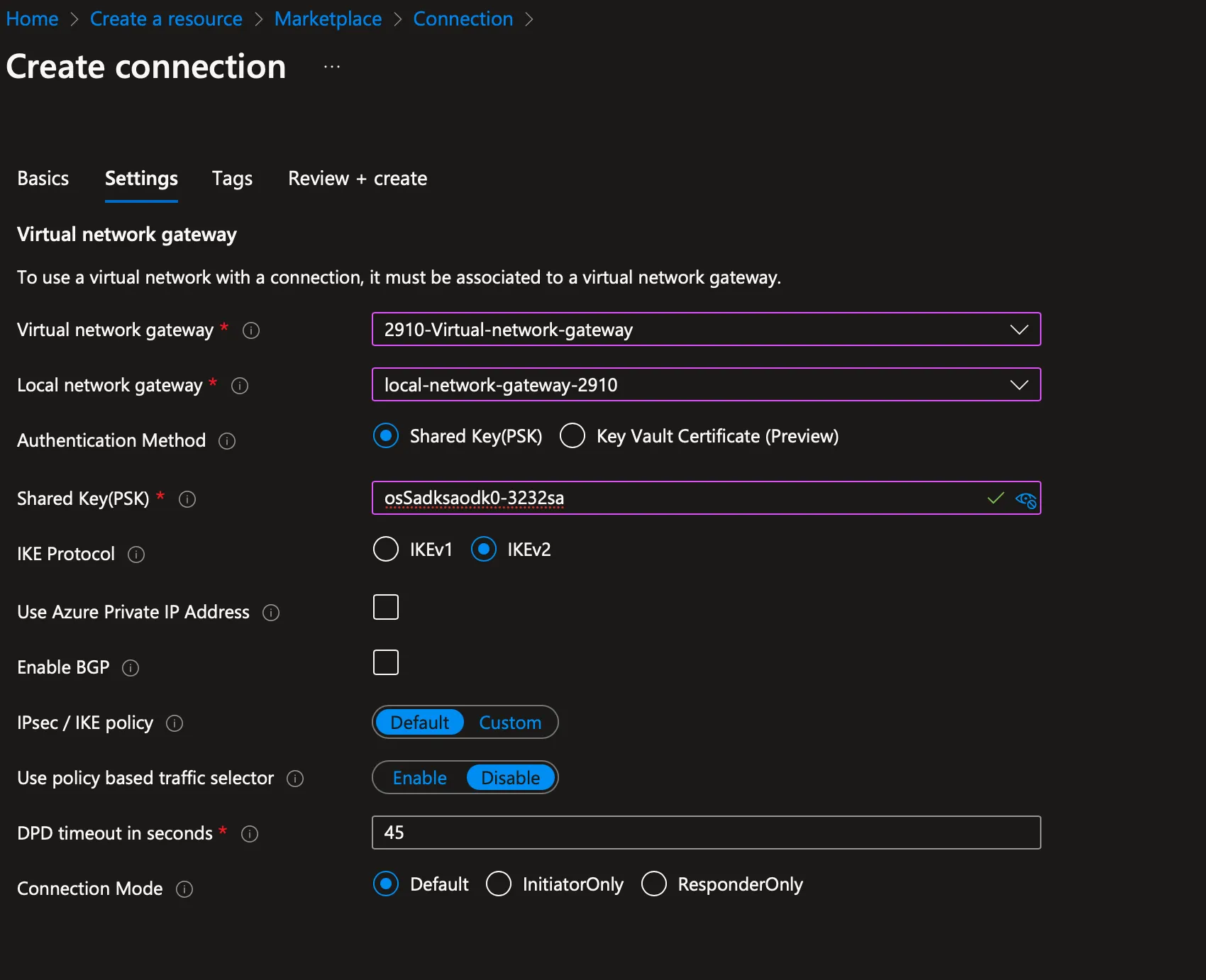The image size is (1206, 980).
Task: Click the info icon beside IKE Protocol
Action: [135, 555]
